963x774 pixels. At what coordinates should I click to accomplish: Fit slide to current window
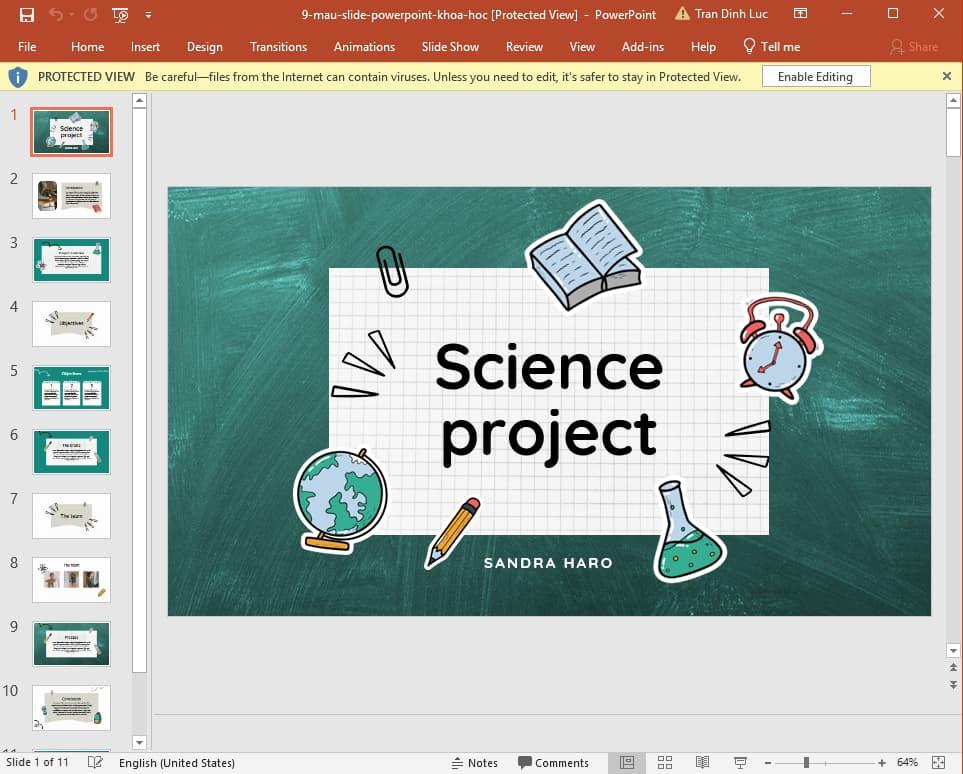click(937, 762)
